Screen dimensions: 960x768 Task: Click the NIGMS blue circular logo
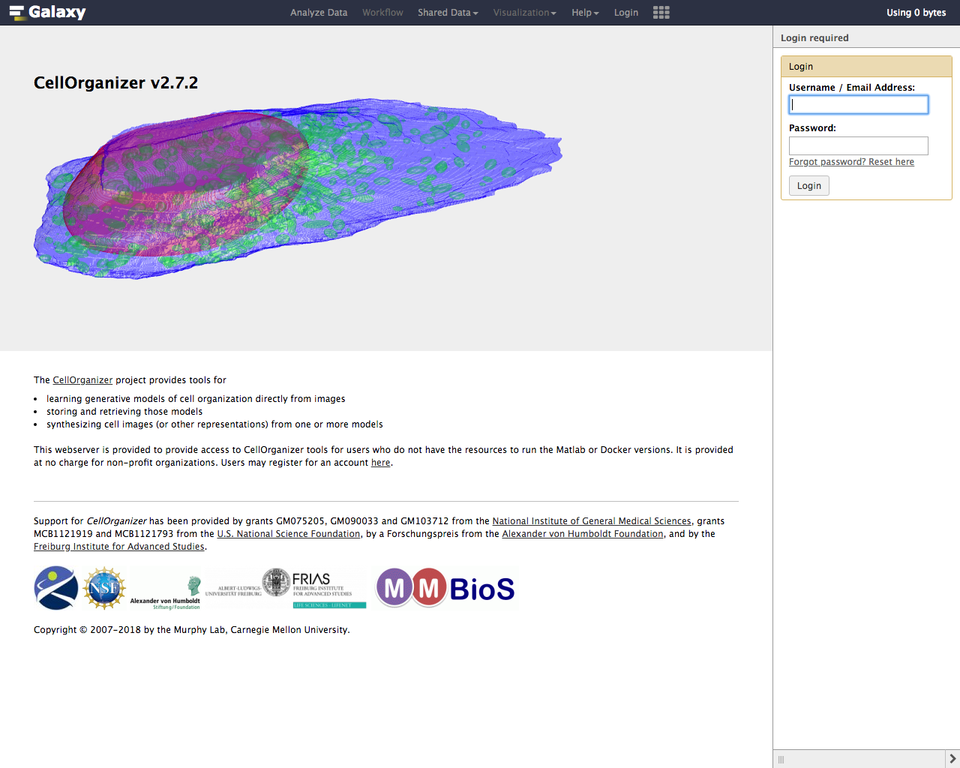tap(56, 588)
